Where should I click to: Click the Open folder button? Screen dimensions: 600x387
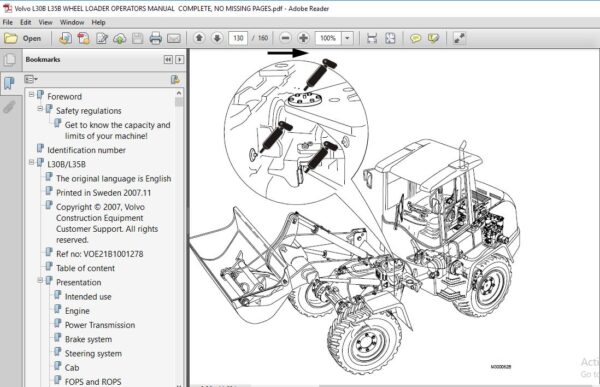(x=22, y=38)
